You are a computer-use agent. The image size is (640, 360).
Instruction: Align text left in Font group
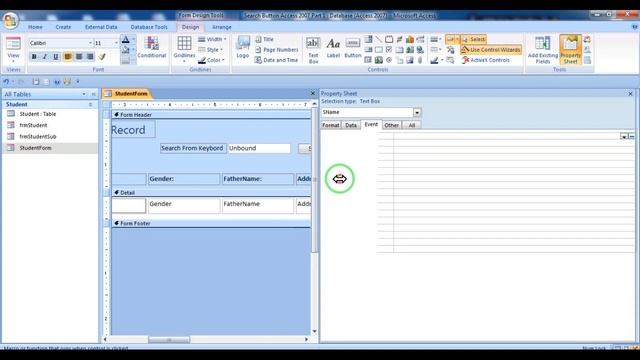pyautogui.click(x=68, y=57)
